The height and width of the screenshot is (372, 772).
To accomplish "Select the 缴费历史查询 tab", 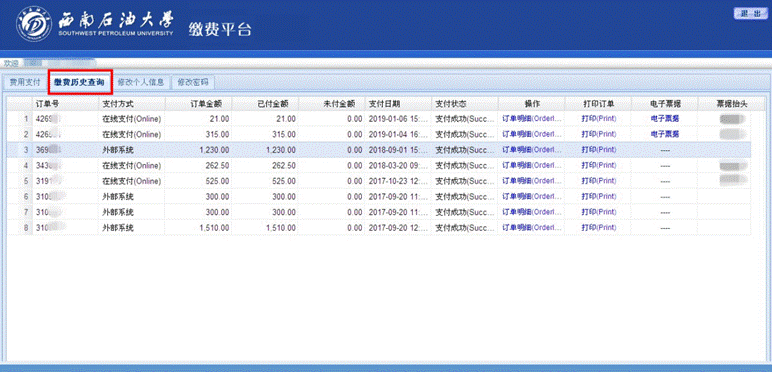I will pyautogui.click(x=79, y=82).
